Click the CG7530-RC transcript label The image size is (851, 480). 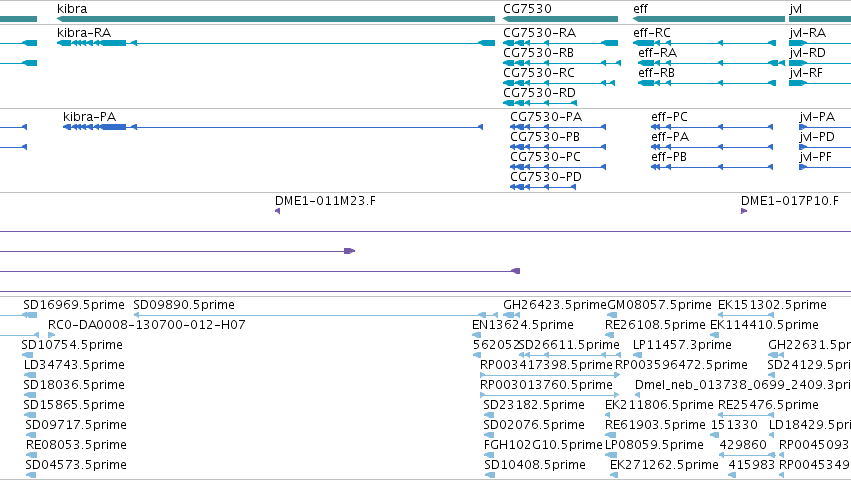pos(538,73)
